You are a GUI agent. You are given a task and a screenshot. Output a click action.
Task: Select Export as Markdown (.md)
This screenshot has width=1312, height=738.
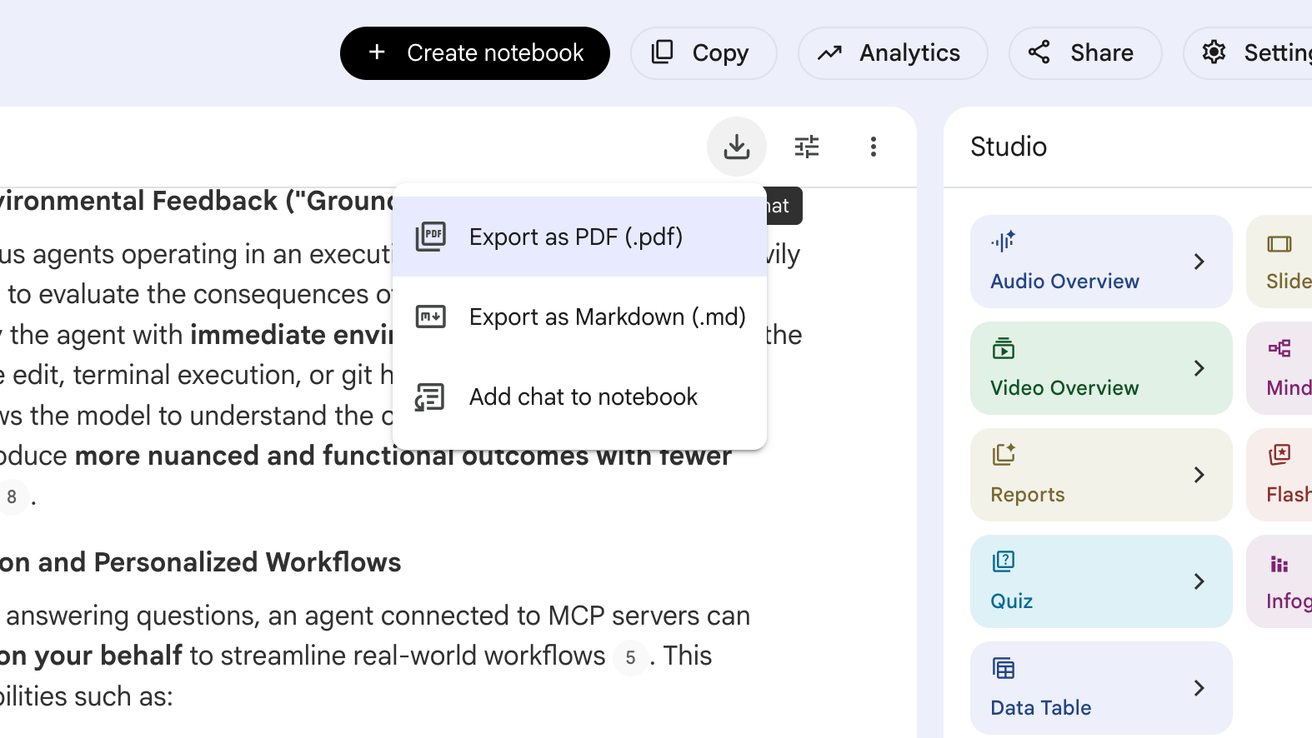(580, 317)
